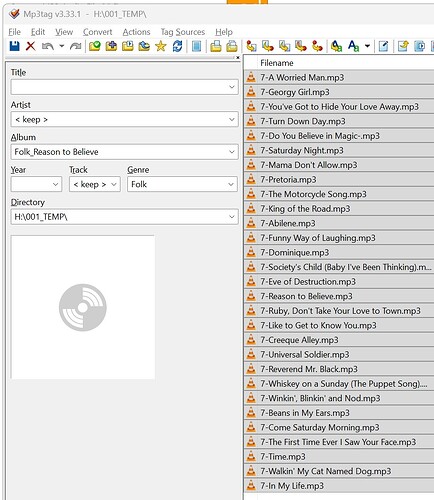Screen dimensions: 434x500
Task: Open the File menu
Action: point(14,32)
